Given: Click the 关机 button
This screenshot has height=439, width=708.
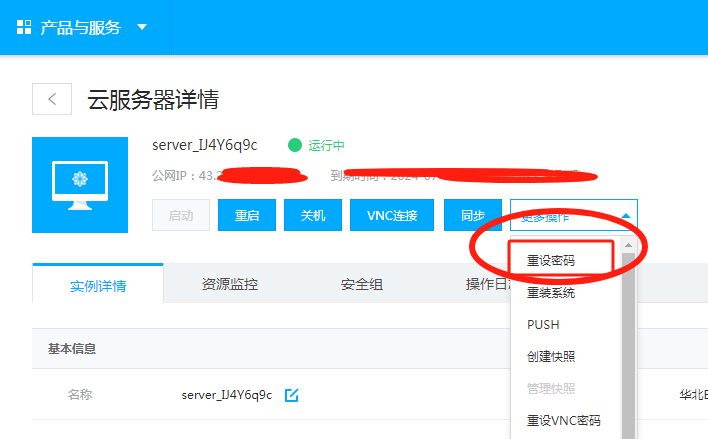Looking at the screenshot, I should [312, 215].
